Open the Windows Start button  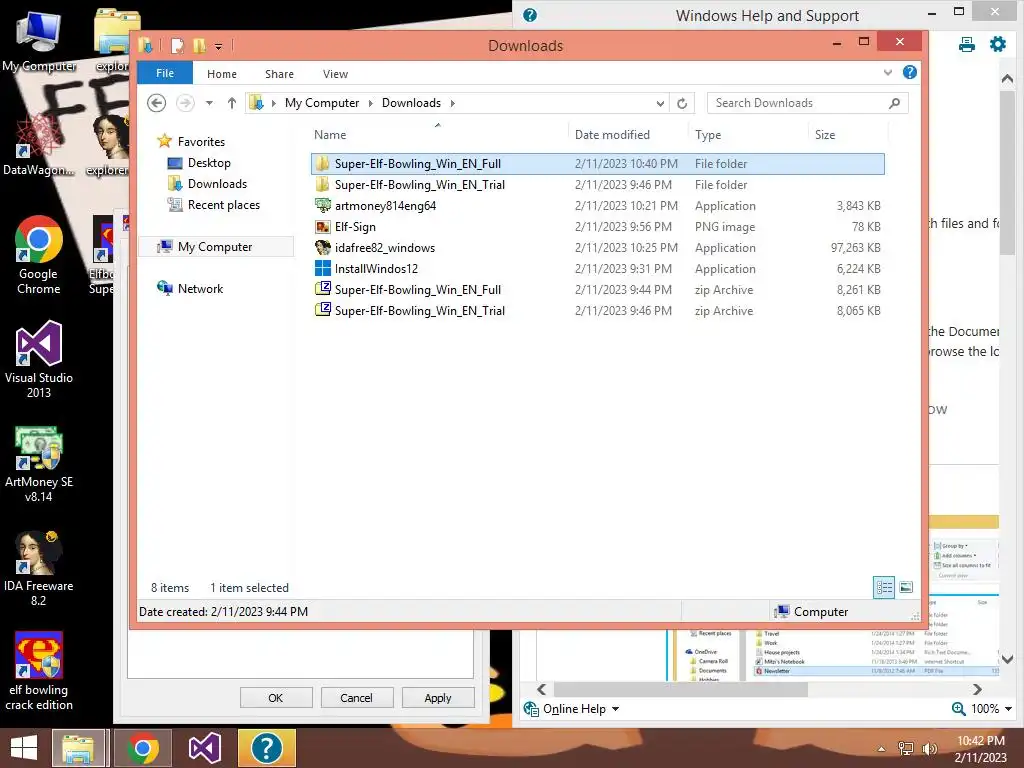coord(24,748)
